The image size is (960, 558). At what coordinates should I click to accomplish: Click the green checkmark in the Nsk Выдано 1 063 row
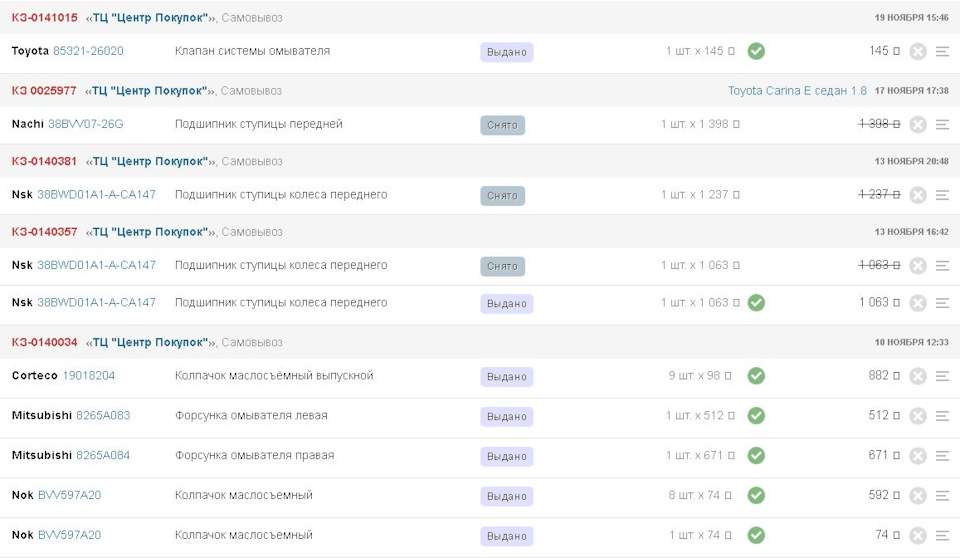[756, 303]
